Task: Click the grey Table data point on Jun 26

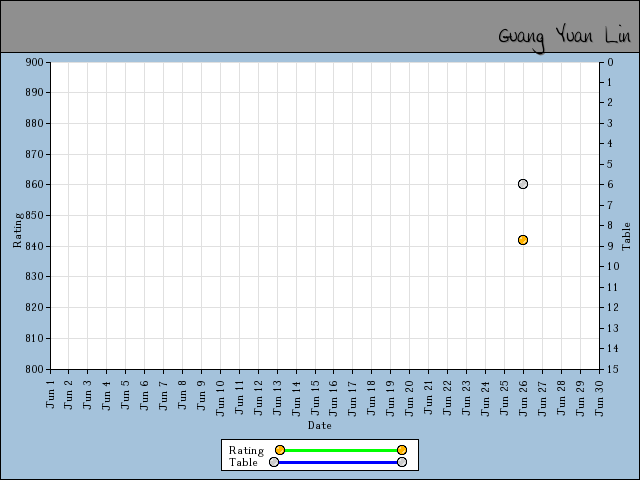Action: click(x=523, y=184)
